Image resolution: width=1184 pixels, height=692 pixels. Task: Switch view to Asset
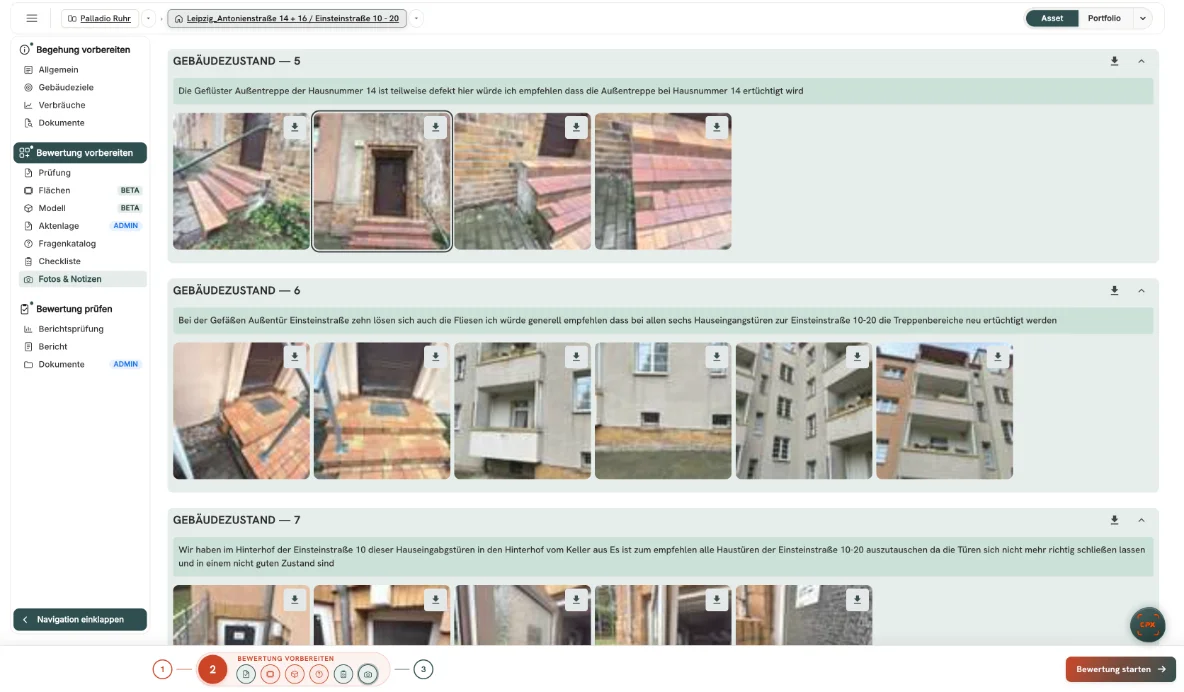click(x=1052, y=18)
